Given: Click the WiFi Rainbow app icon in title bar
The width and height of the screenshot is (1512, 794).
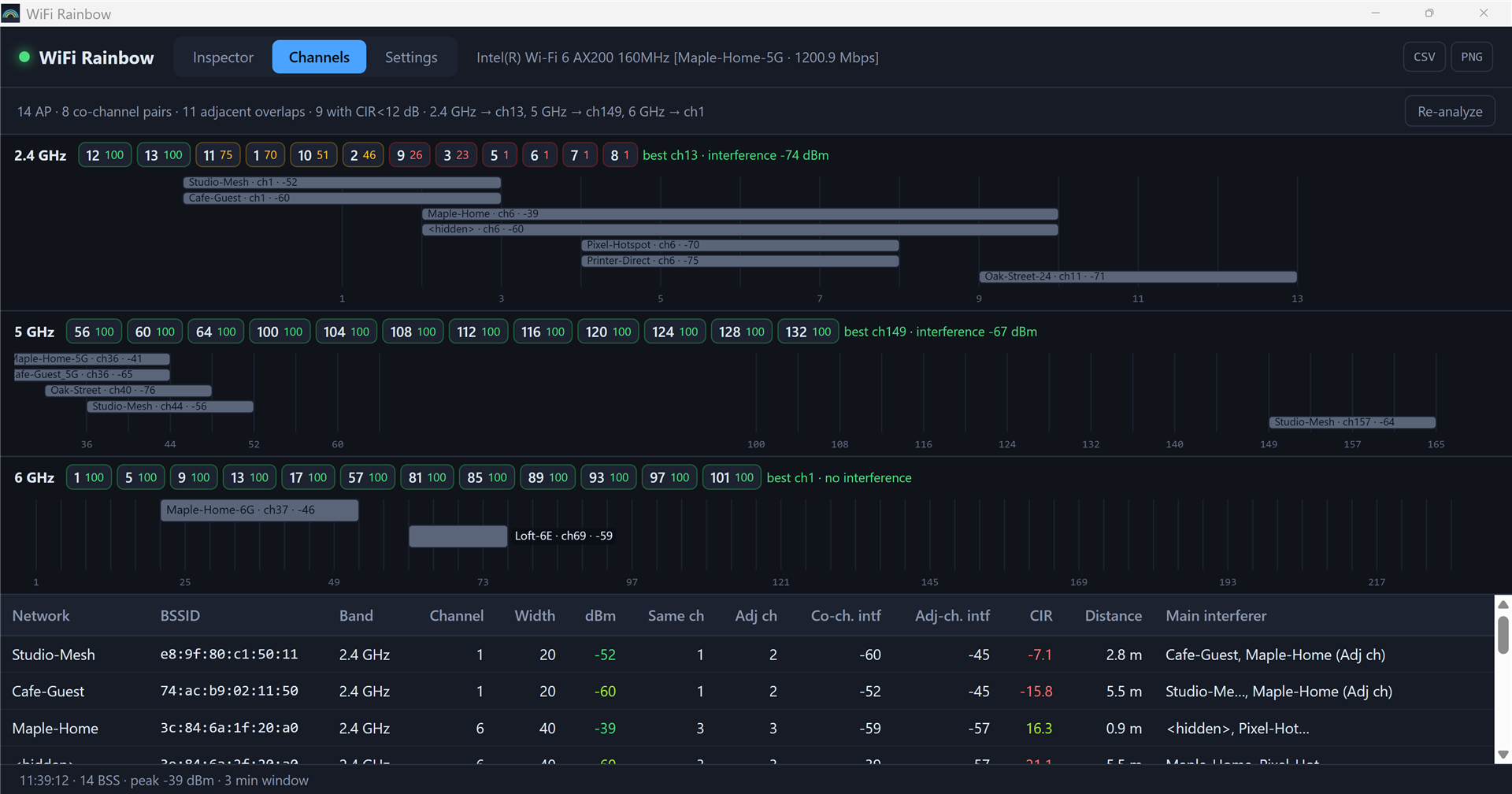Looking at the screenshot, I should [x=11, y=13].
